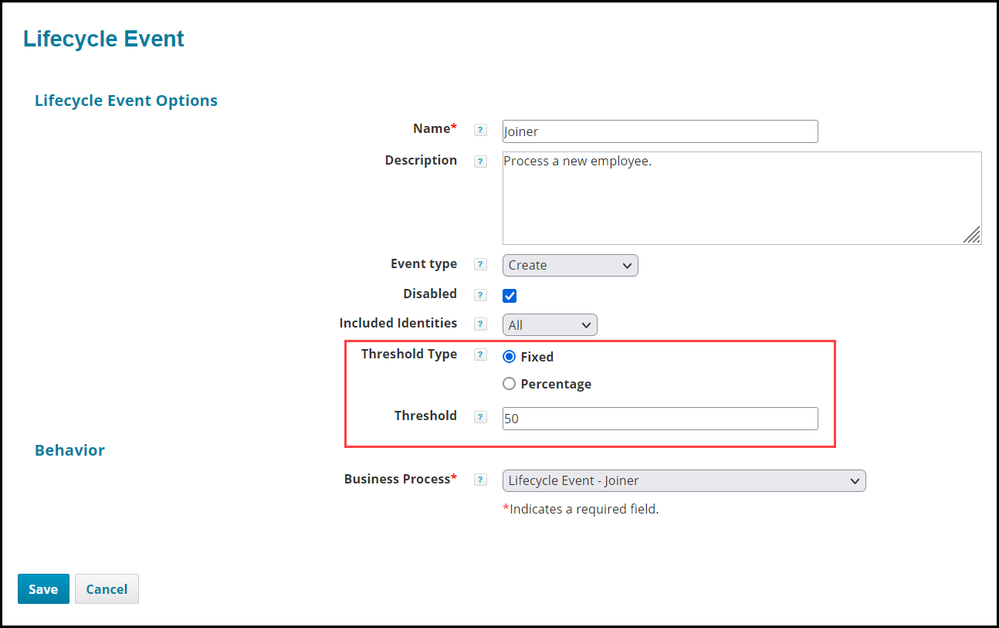Screen dimensions: 999x628
Task: Show help for the Disabled option
Action: point(480,295)
